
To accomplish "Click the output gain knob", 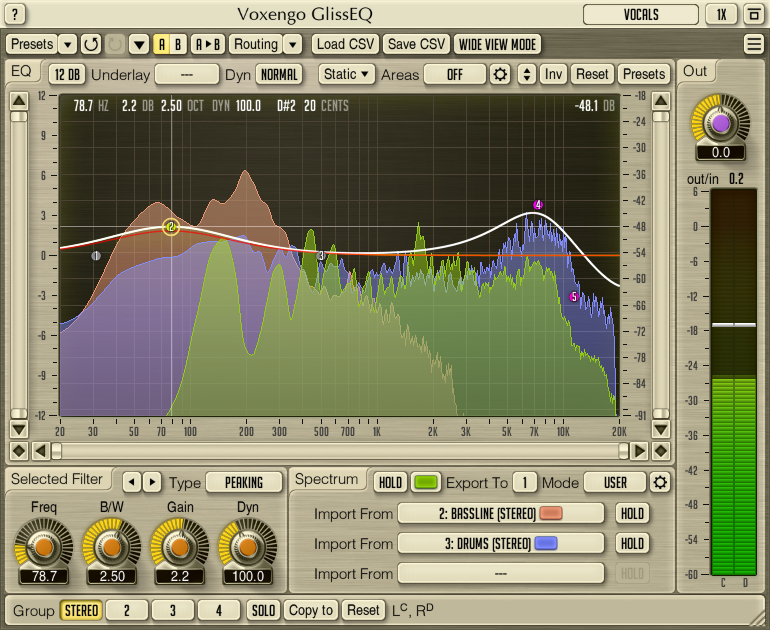I will [x=720, y=123].
